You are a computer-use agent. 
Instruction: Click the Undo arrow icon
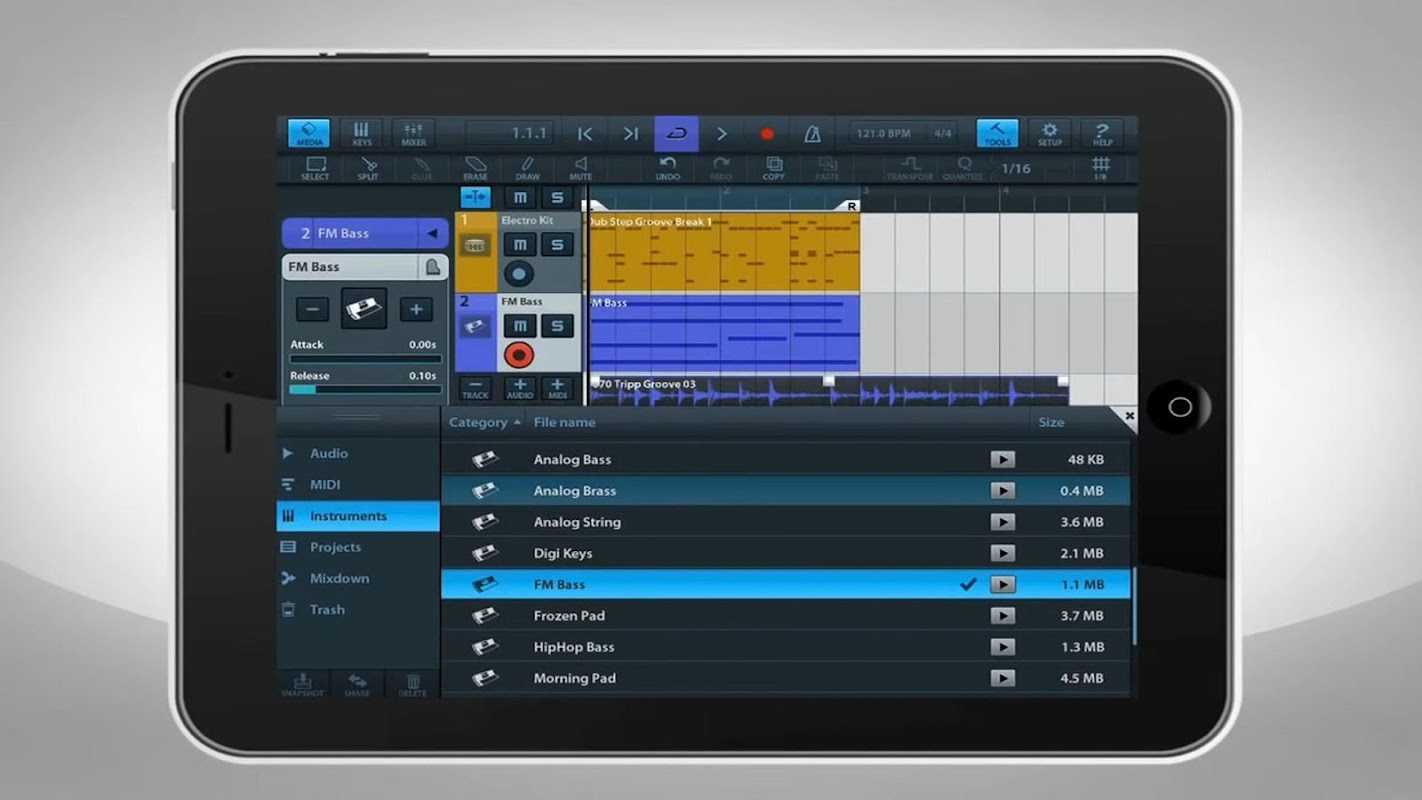pyautogui.click(x=668, y=168)
